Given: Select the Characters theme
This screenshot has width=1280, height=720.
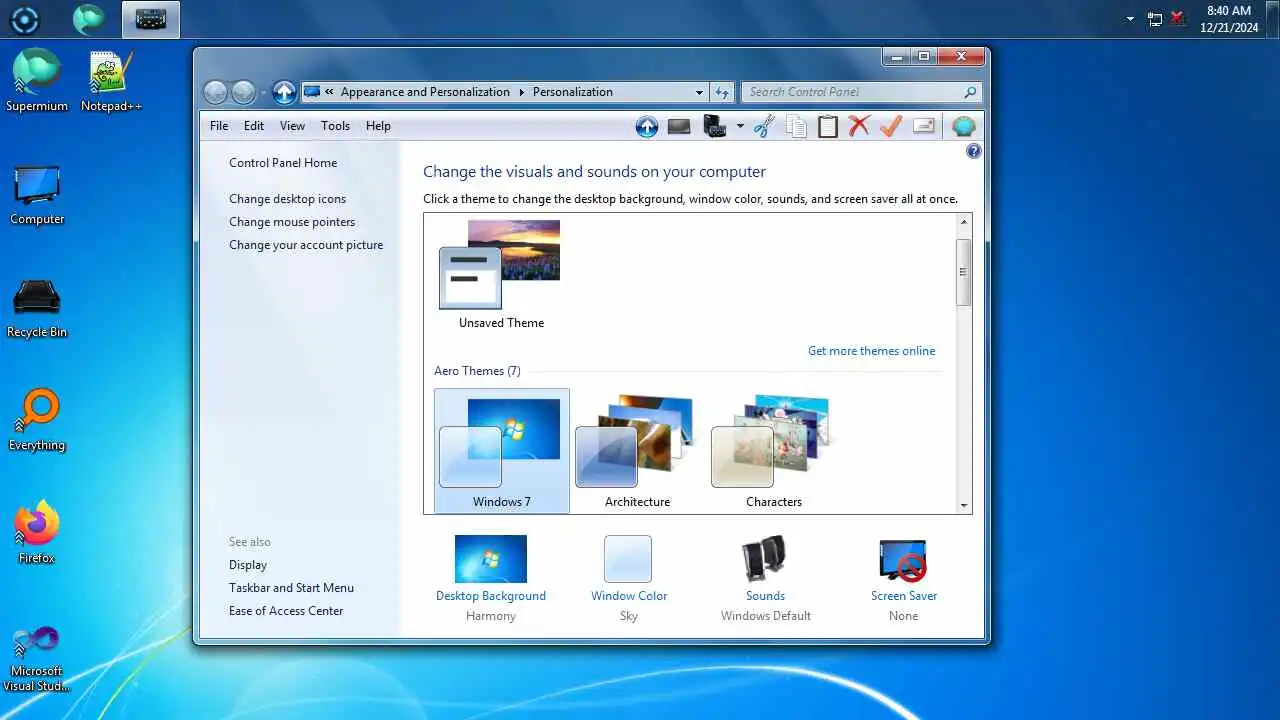Looking at the screenshot, I should click(773, 451).
